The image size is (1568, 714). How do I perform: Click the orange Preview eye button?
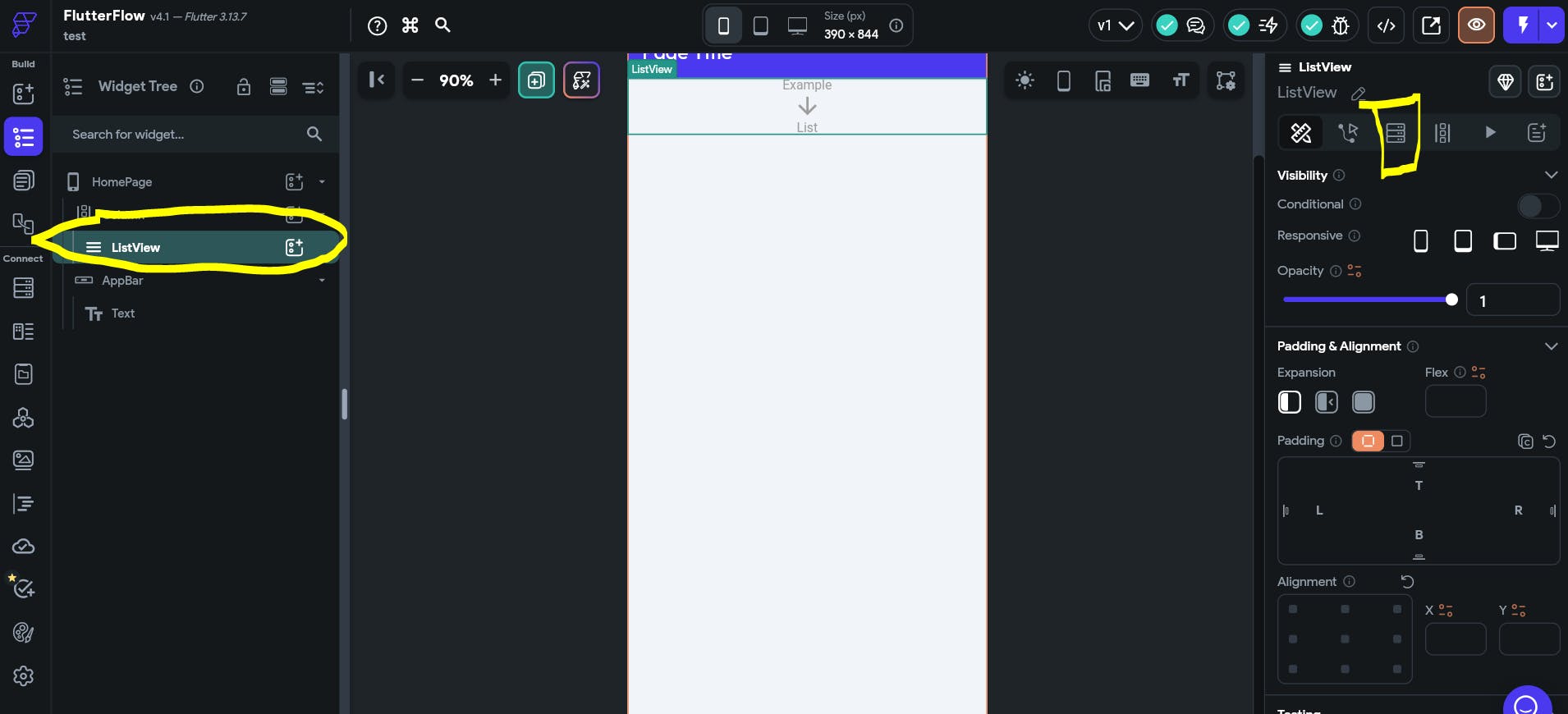pyautogui.click(x=1476, y=25)
